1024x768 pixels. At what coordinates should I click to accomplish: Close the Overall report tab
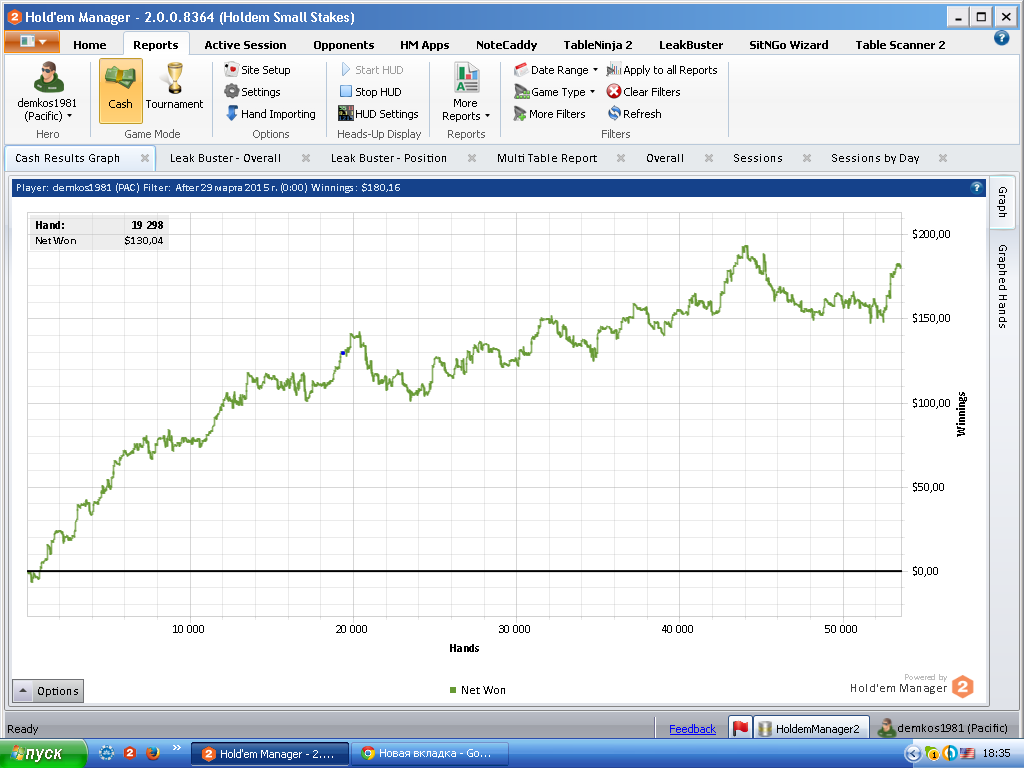(x=709, y=158)
